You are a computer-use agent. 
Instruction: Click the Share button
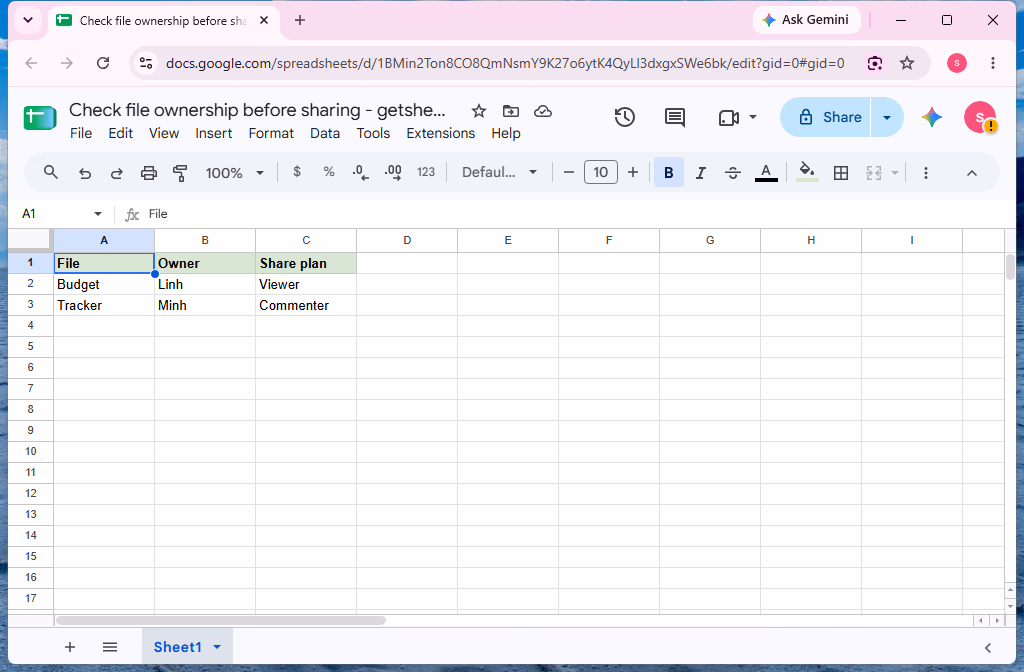click(826, 118)
